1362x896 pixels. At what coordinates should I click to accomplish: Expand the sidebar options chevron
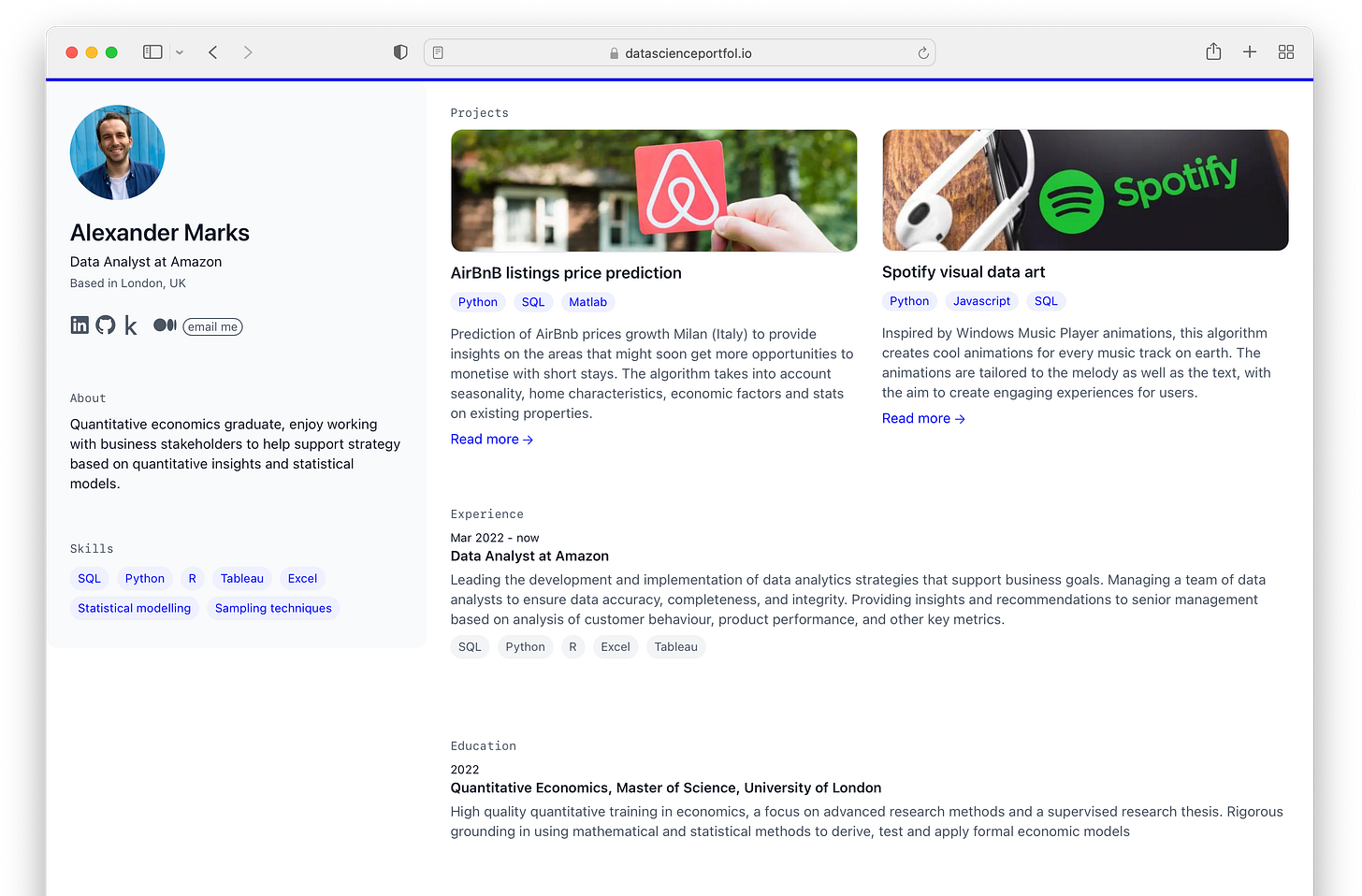point(180,52)
